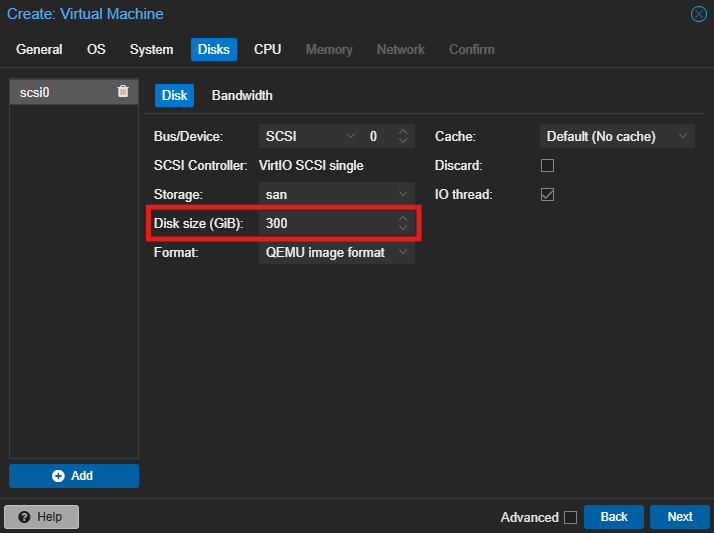Increase the disk size value
The height and width of the screenshot is (533, 714).
point(403,219)
